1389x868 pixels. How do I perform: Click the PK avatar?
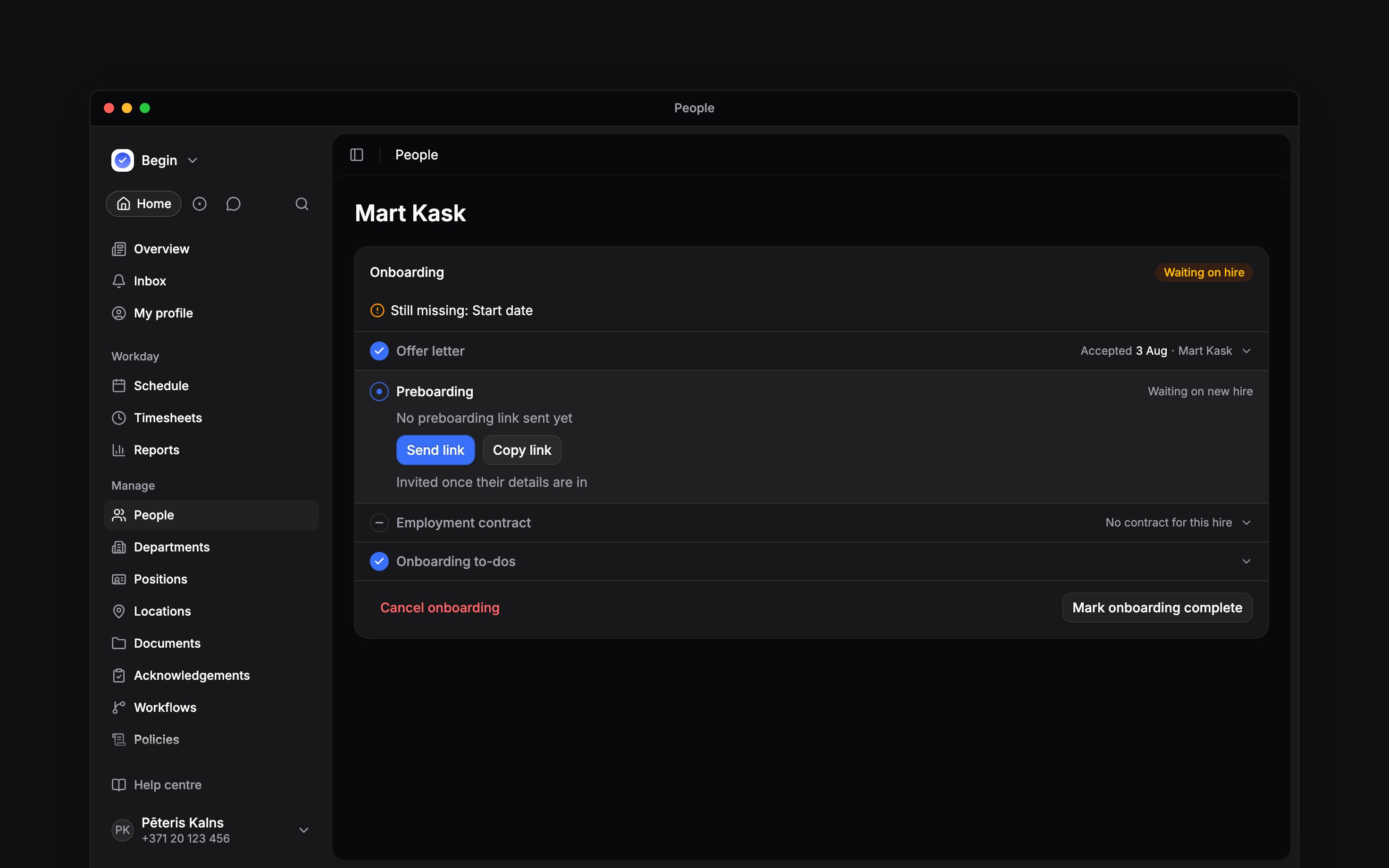tap(122, 830)
